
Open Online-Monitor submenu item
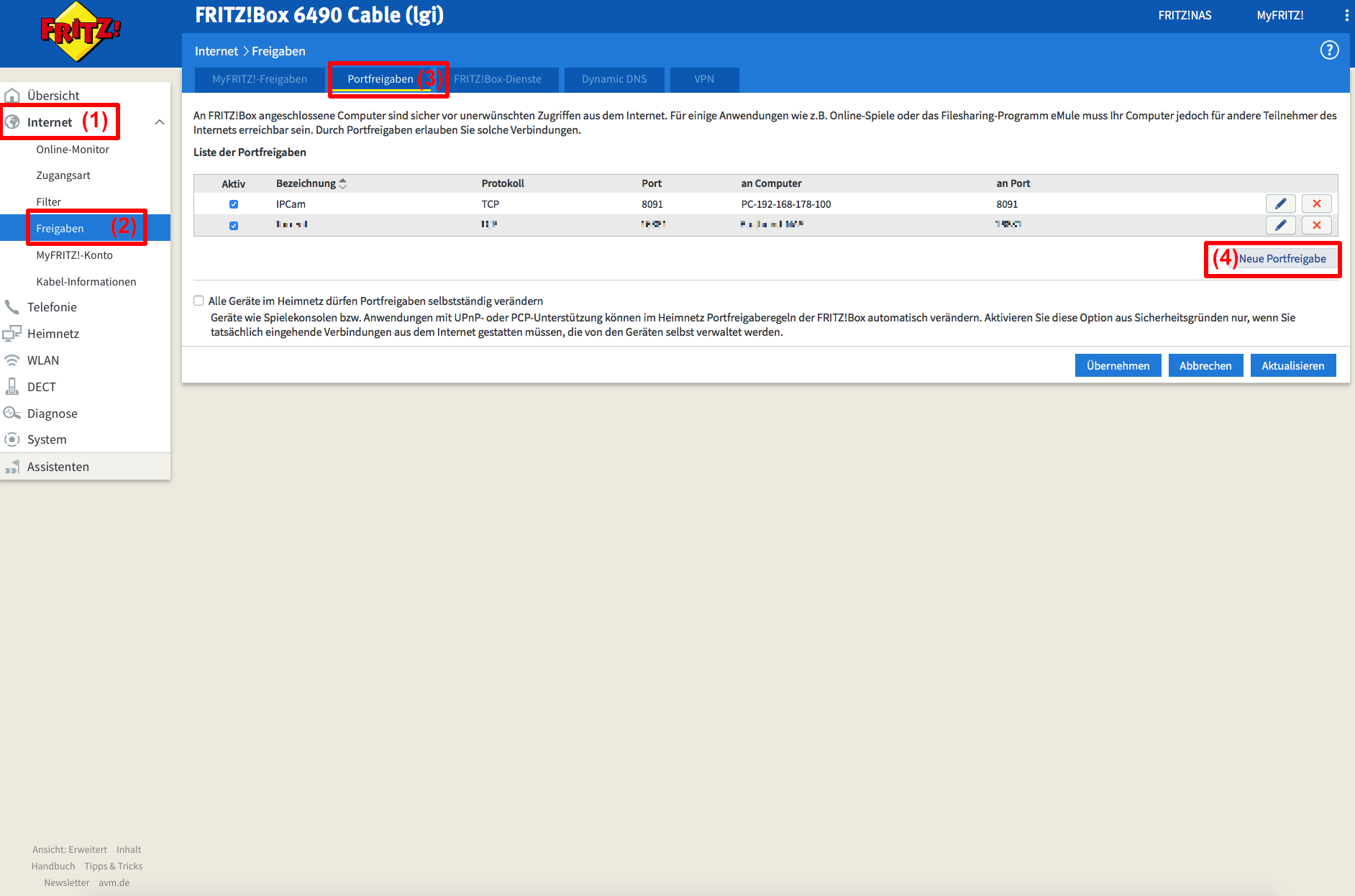pyautogui.click(x=73, y=150)
